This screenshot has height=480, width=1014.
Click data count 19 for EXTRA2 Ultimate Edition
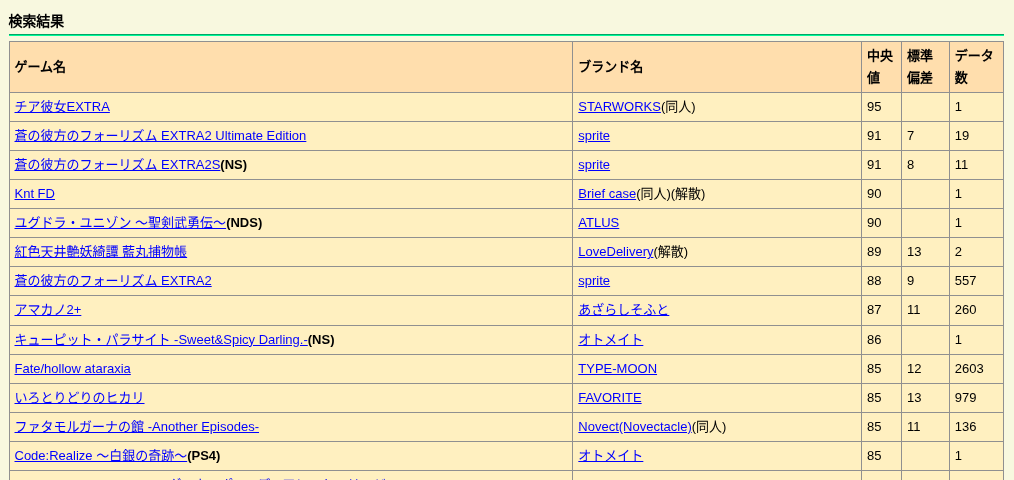(x=962, y=136)
